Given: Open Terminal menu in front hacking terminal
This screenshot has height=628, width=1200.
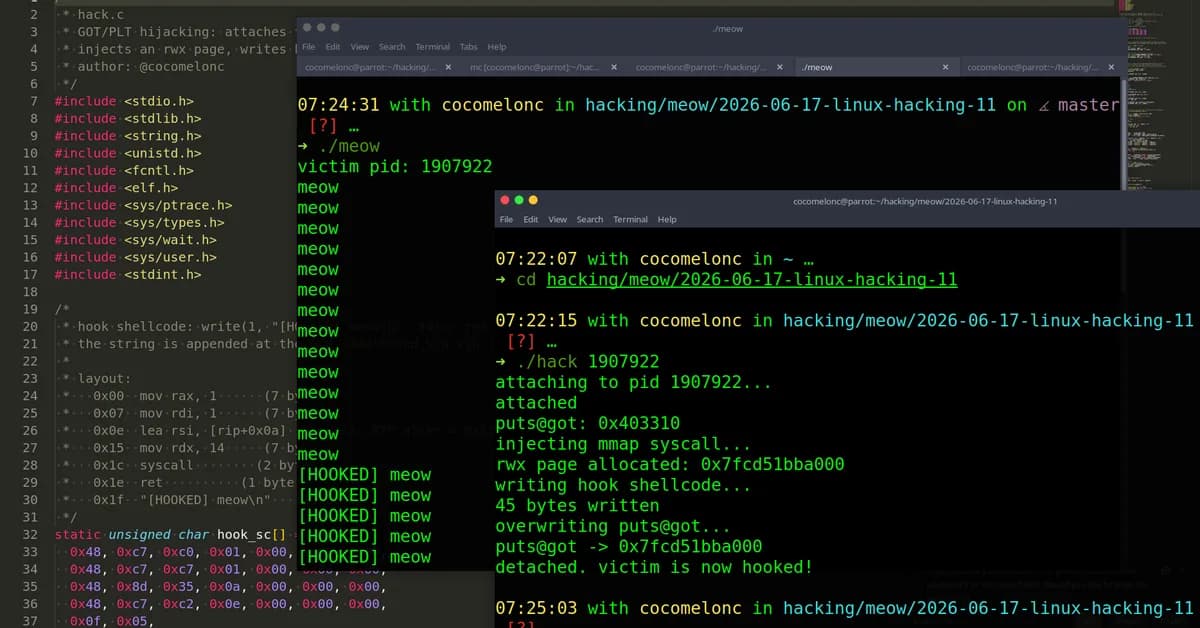Looking at the screenshot, I should click(x=631, y=219).
